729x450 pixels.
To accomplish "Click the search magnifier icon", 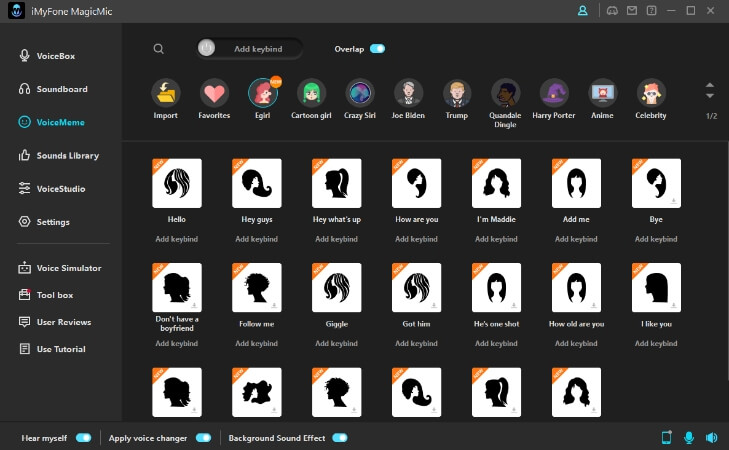I will point(159,49).
